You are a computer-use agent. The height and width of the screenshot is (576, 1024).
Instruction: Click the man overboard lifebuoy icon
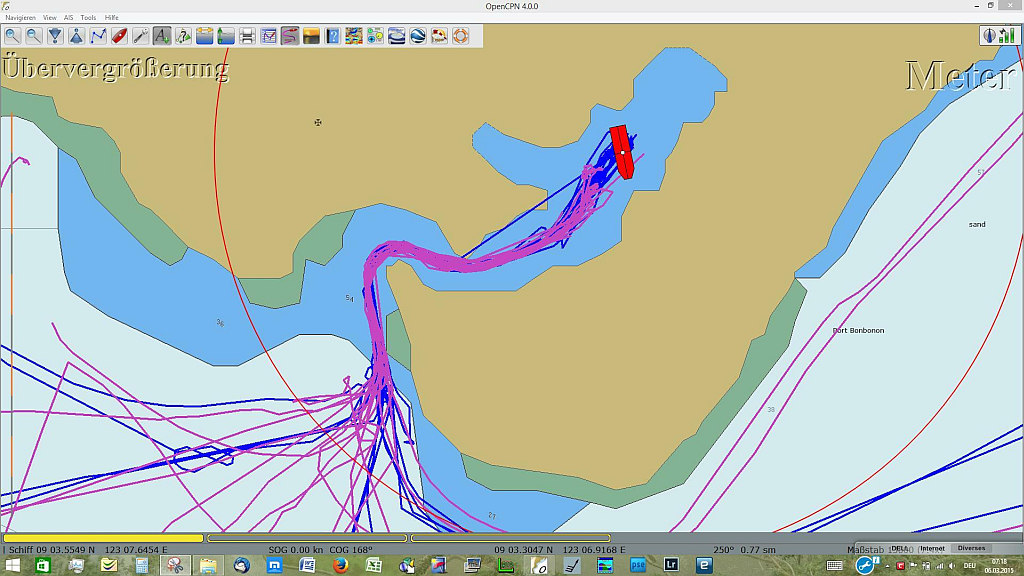[x=460, y=36]
